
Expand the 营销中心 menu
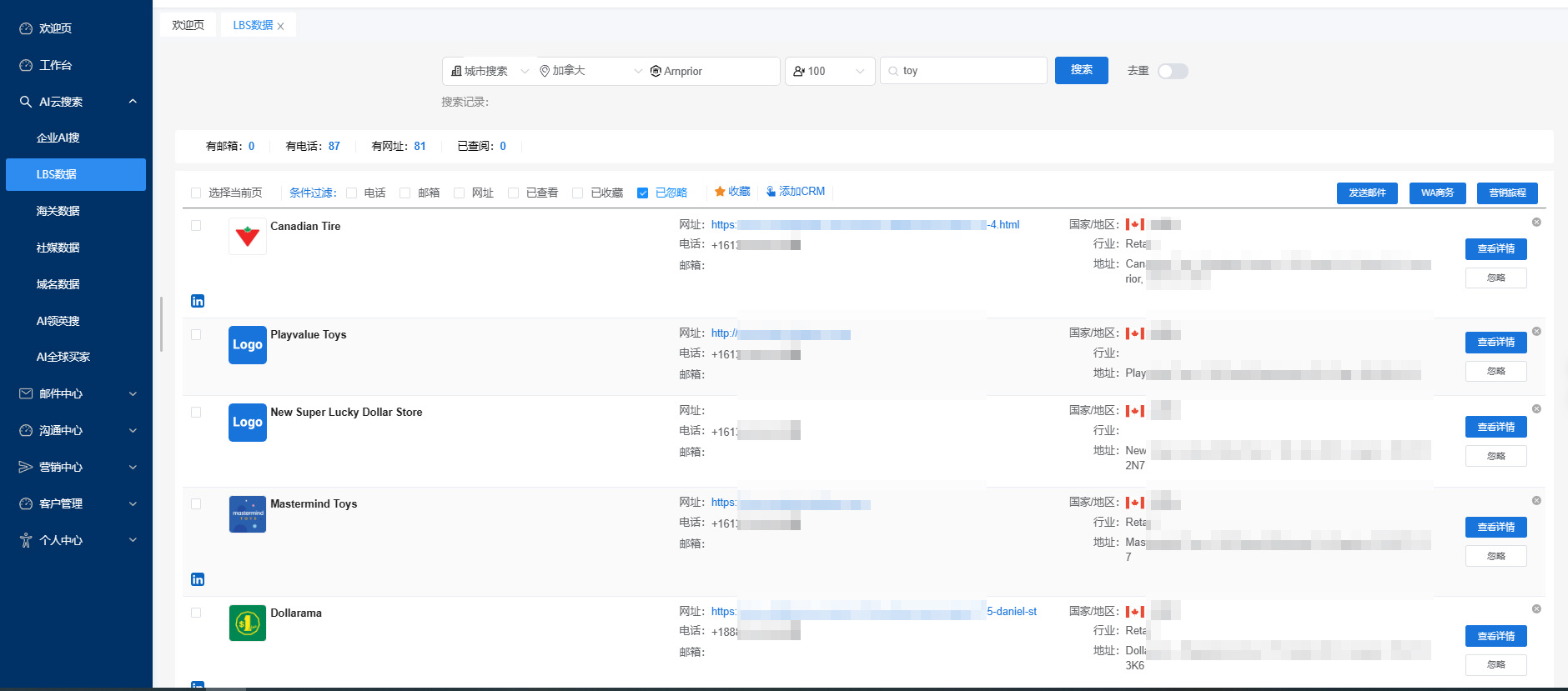point(133,467)
